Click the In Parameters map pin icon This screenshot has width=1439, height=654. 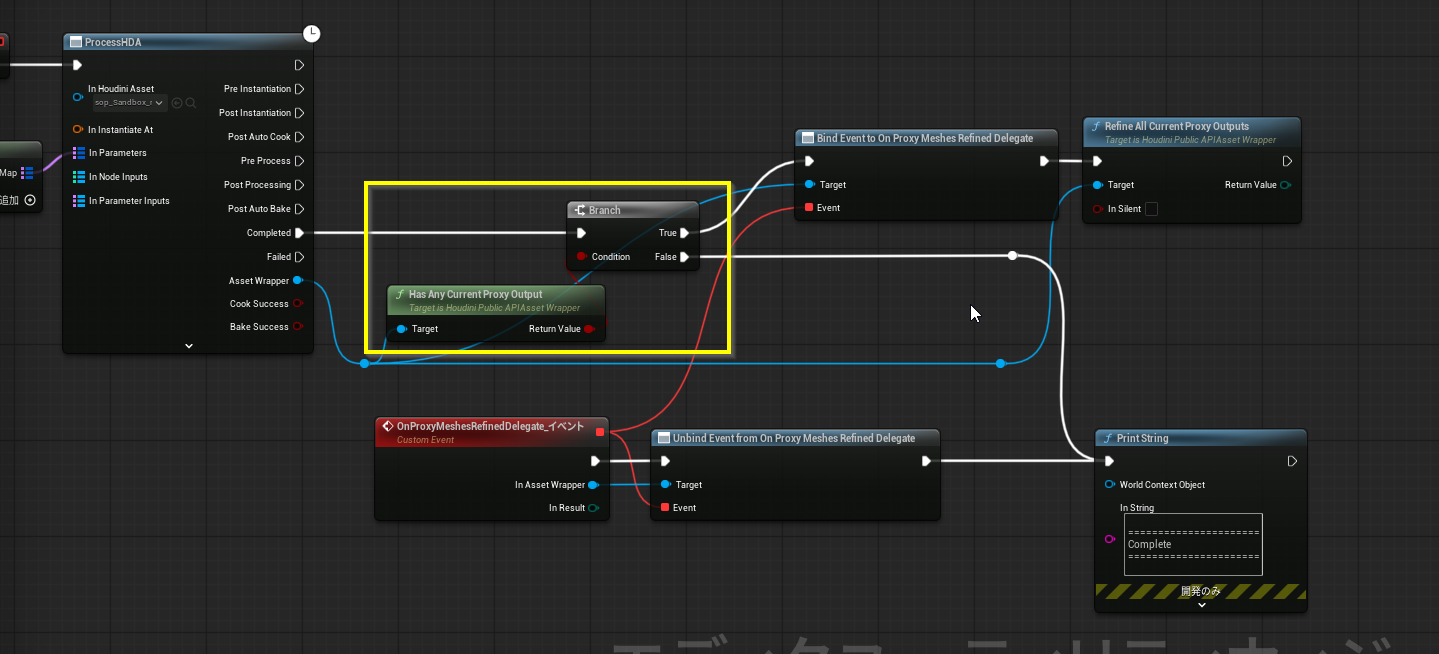click(79, 153)
